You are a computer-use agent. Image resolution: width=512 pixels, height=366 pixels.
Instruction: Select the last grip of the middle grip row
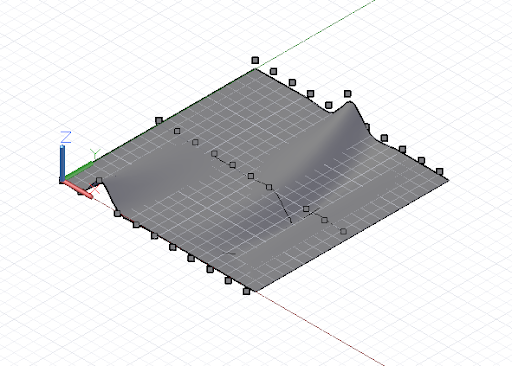click(343, 231)
